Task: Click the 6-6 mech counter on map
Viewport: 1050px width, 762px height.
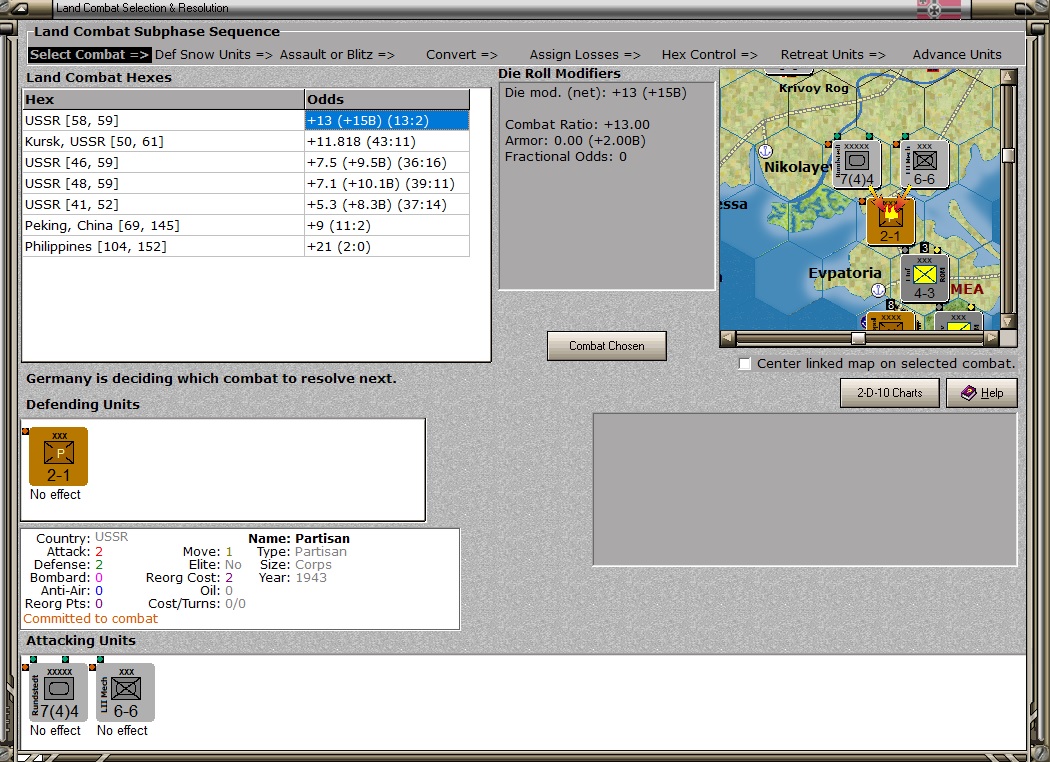Action: click(925, 164)
